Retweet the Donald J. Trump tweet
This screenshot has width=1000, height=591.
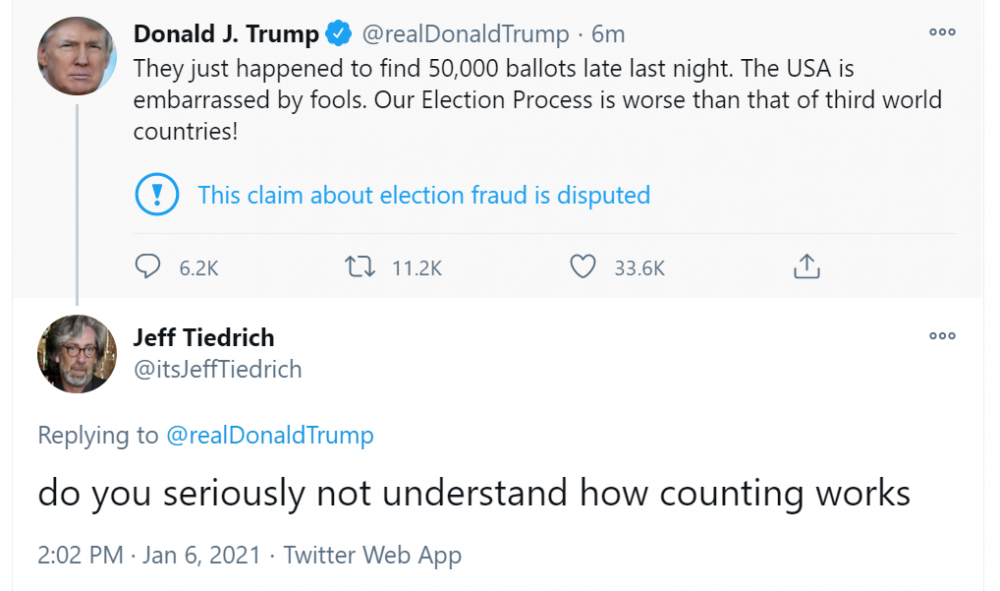[x=358, y=266]
